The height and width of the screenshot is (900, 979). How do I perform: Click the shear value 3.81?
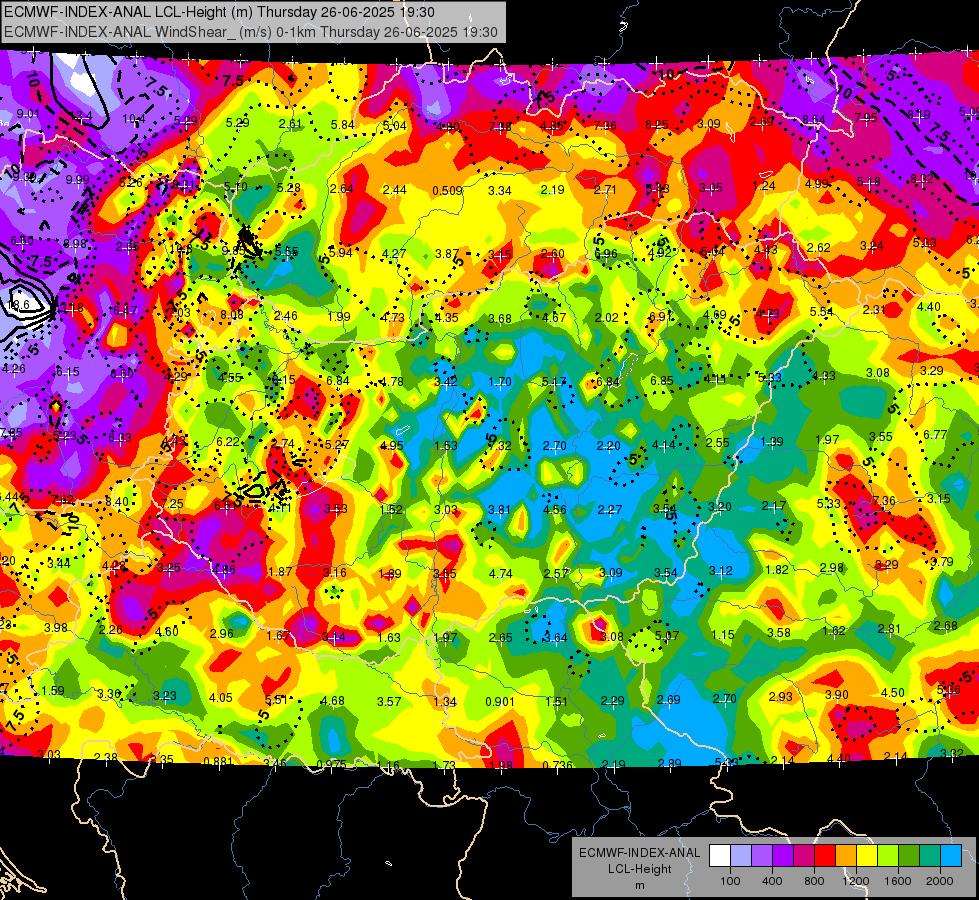point(499,510)
